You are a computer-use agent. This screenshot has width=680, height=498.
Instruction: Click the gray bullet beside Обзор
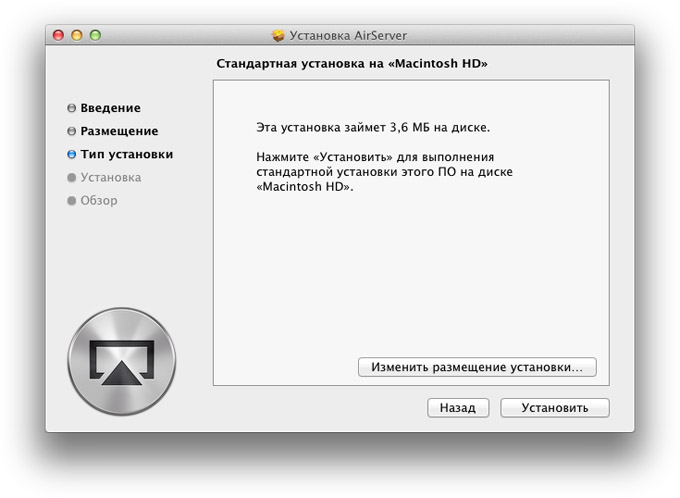(72, 200)
